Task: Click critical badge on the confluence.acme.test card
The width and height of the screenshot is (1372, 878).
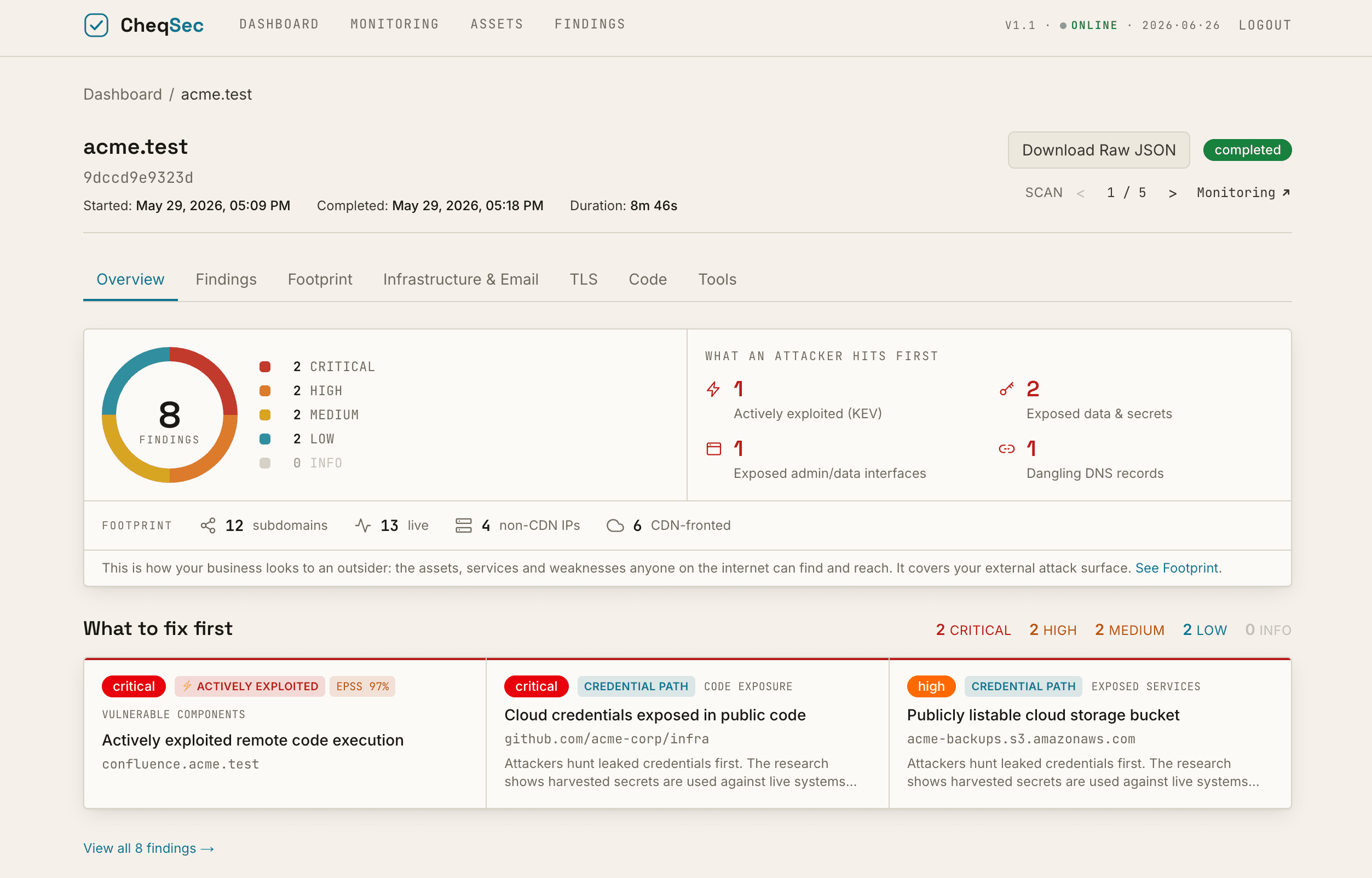Action: [x=134, y=686]
